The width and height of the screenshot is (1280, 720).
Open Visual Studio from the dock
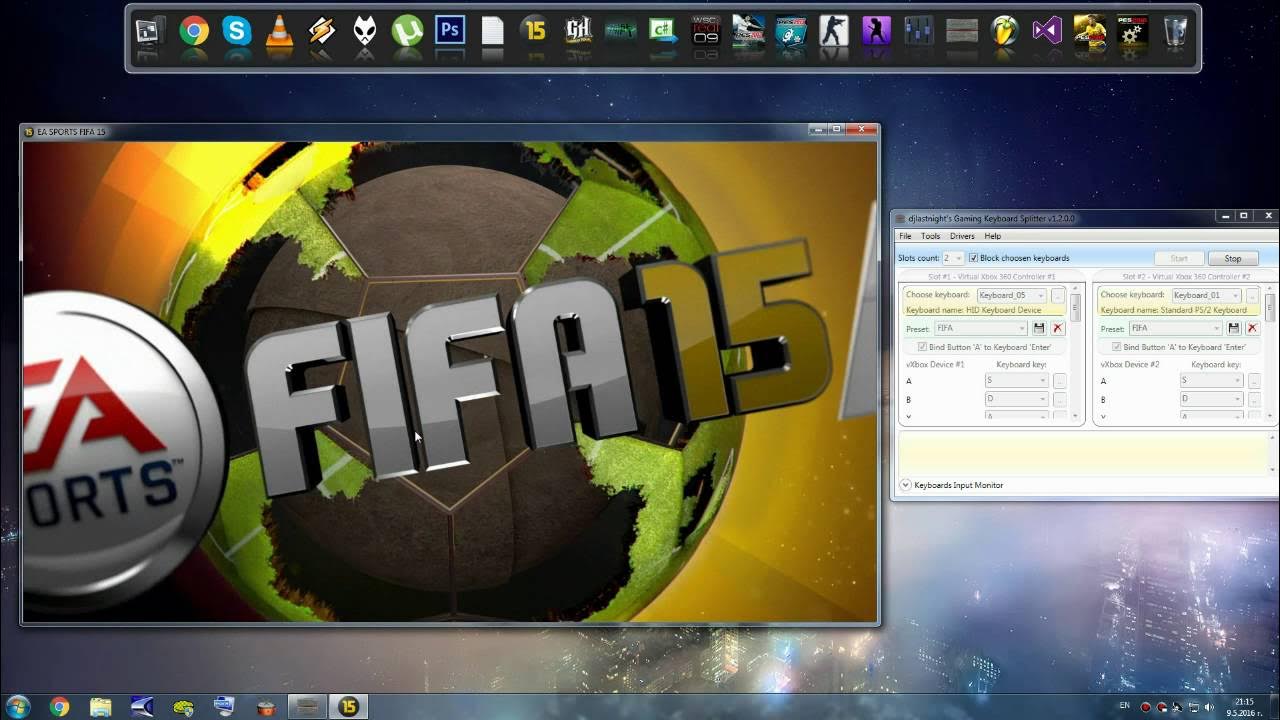click(1047, 32)
